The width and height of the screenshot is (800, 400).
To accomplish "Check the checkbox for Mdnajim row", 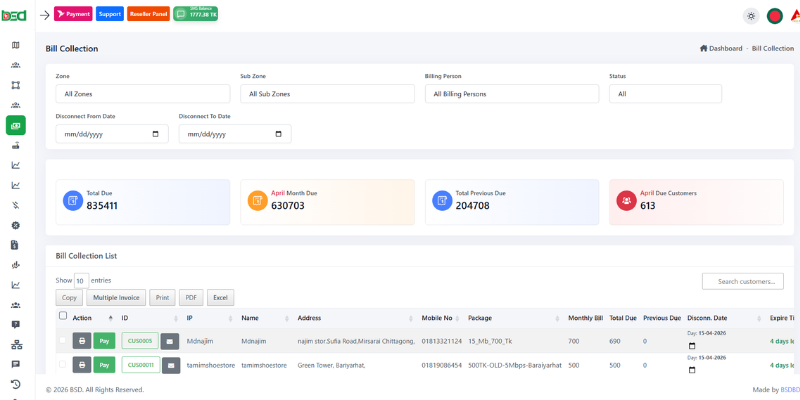I will (64, 341).
